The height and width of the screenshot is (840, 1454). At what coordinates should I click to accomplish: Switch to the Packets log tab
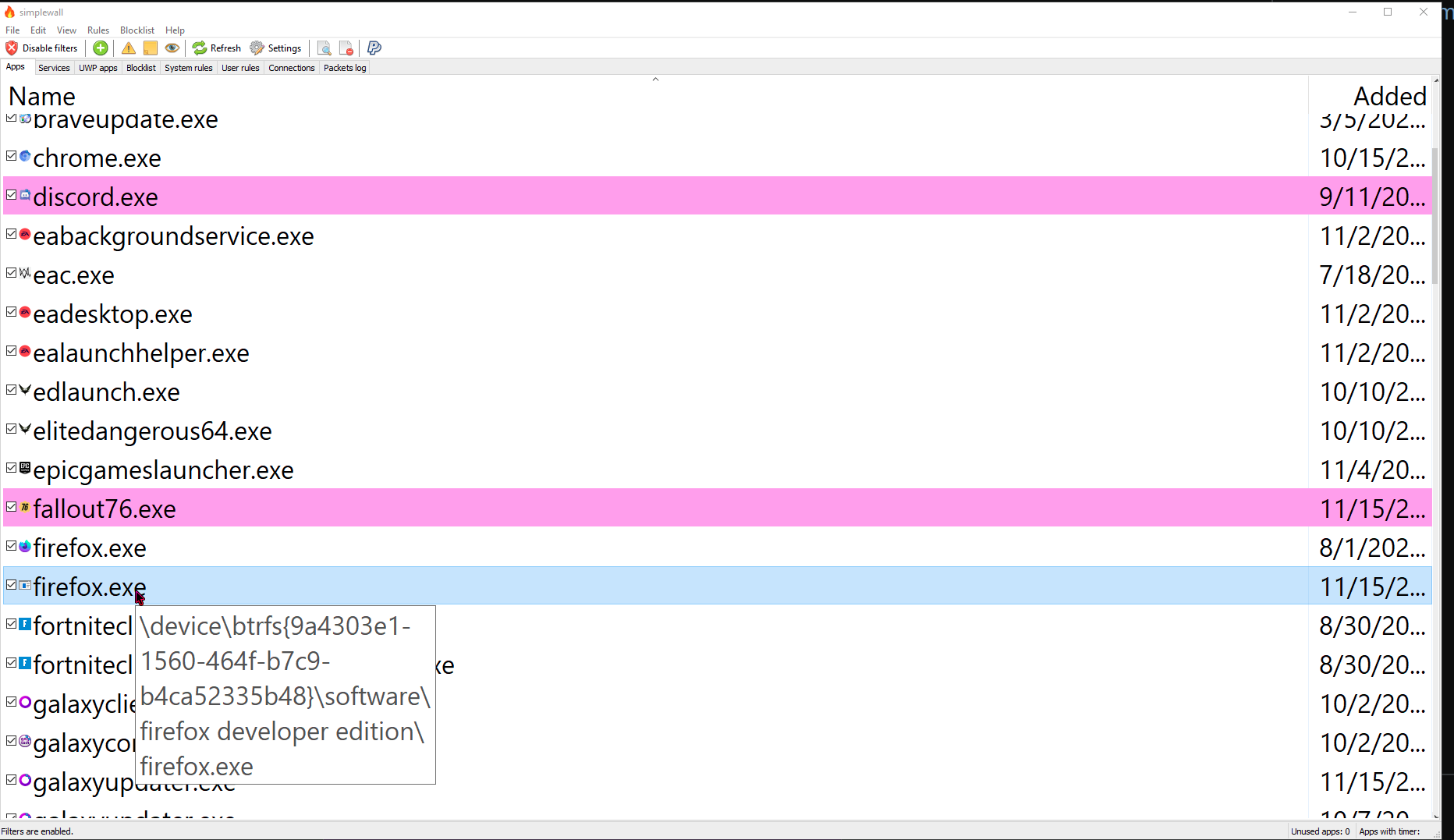(x=344, y=68)
